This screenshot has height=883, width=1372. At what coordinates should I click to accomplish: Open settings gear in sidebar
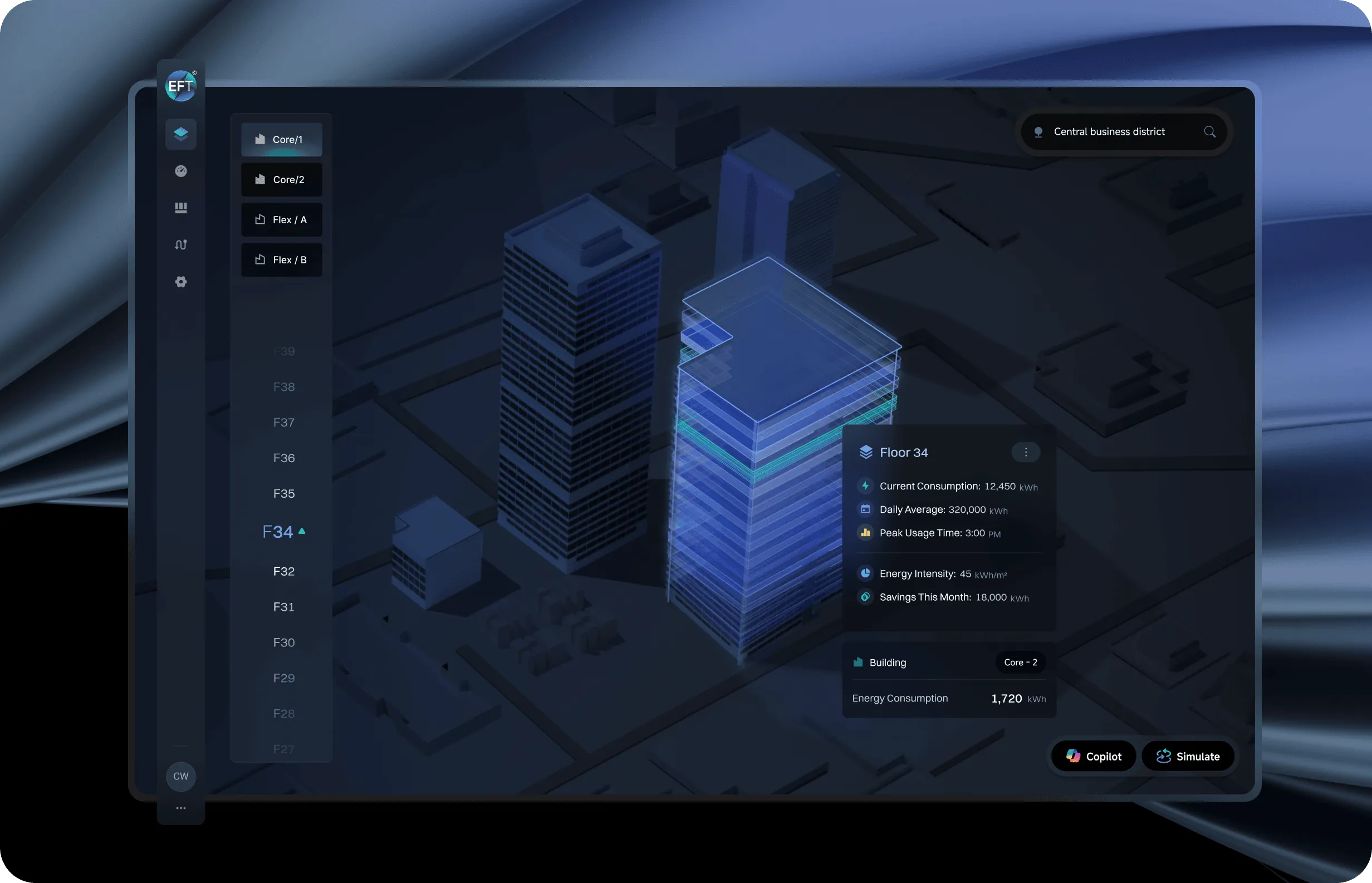[x=180, y=282]
